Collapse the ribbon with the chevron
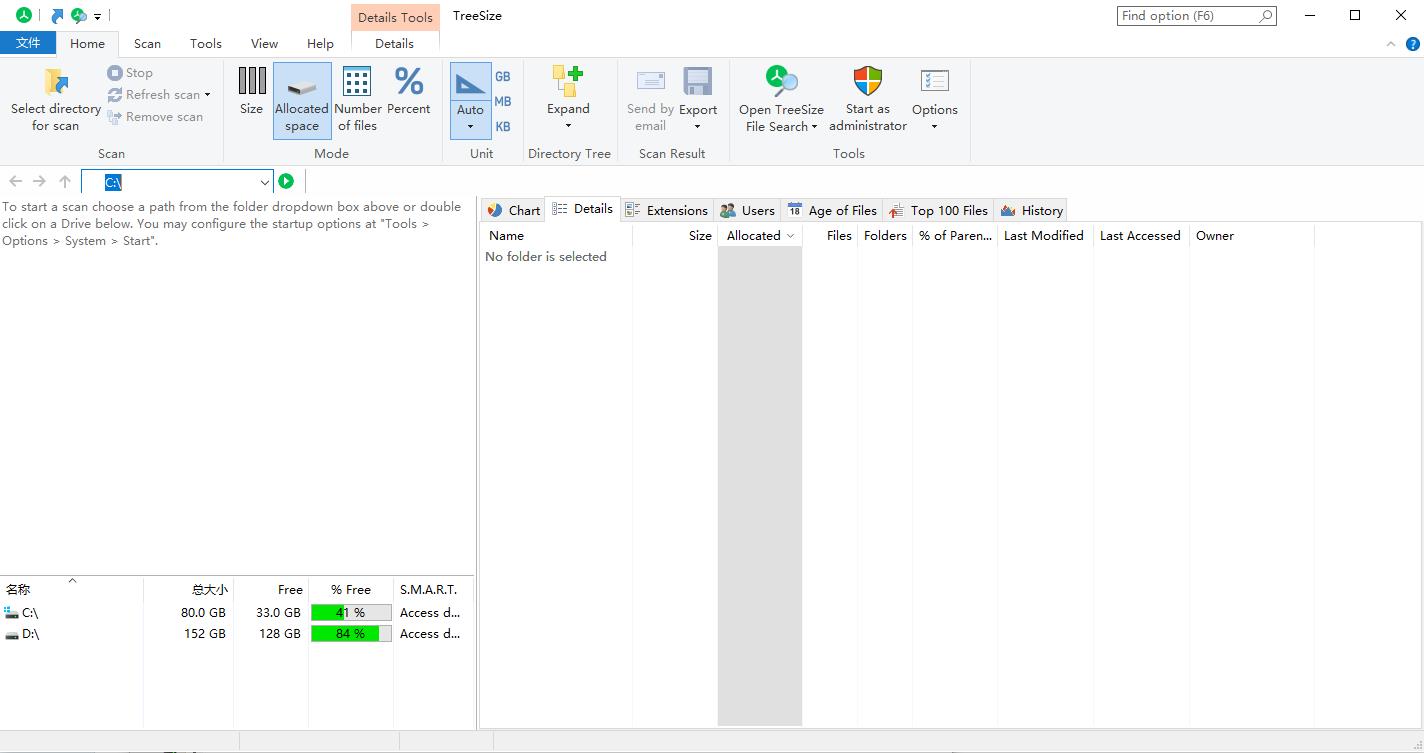The image size is (1424, 753). pos(1391,44)
